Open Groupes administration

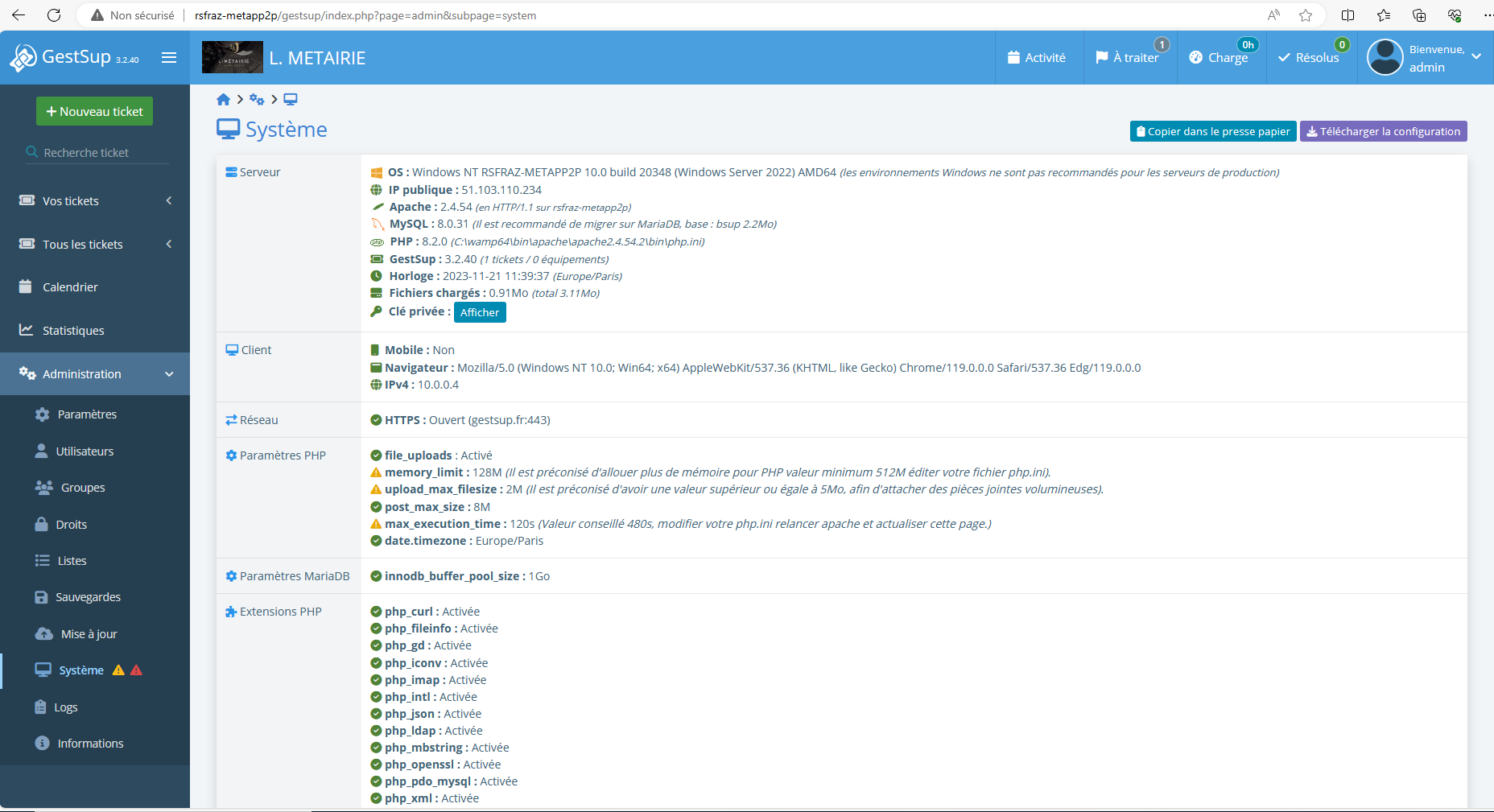point(83,488)
